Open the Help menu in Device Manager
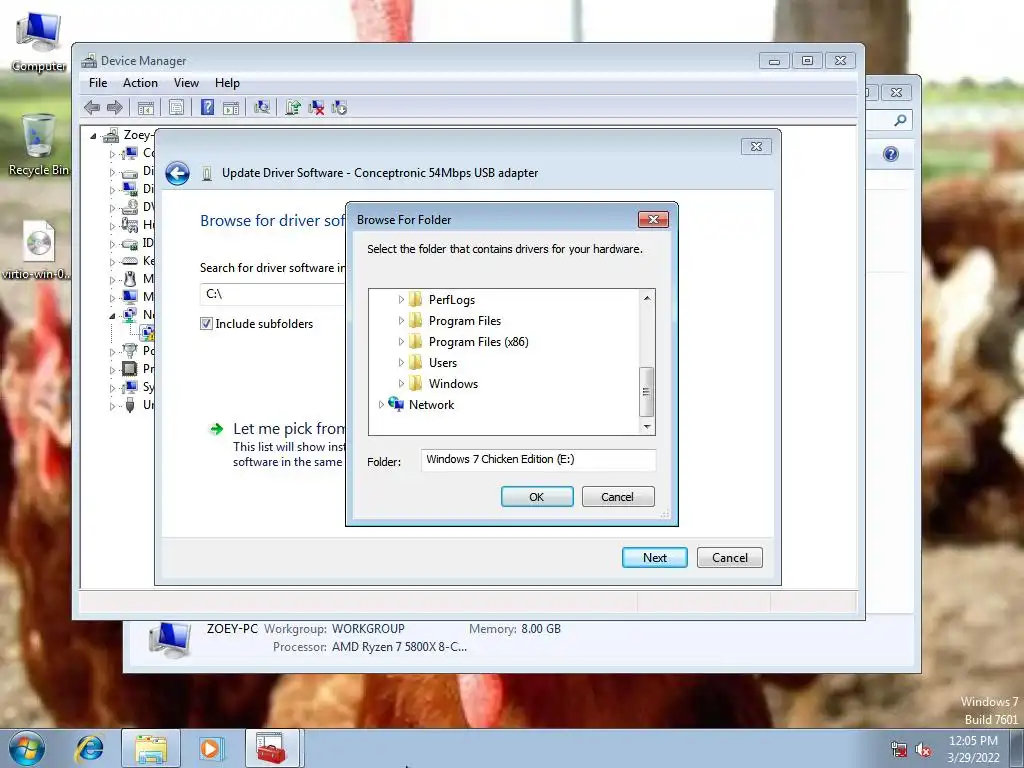Screen dimensions: 1024x768 [x=227, y=83]
